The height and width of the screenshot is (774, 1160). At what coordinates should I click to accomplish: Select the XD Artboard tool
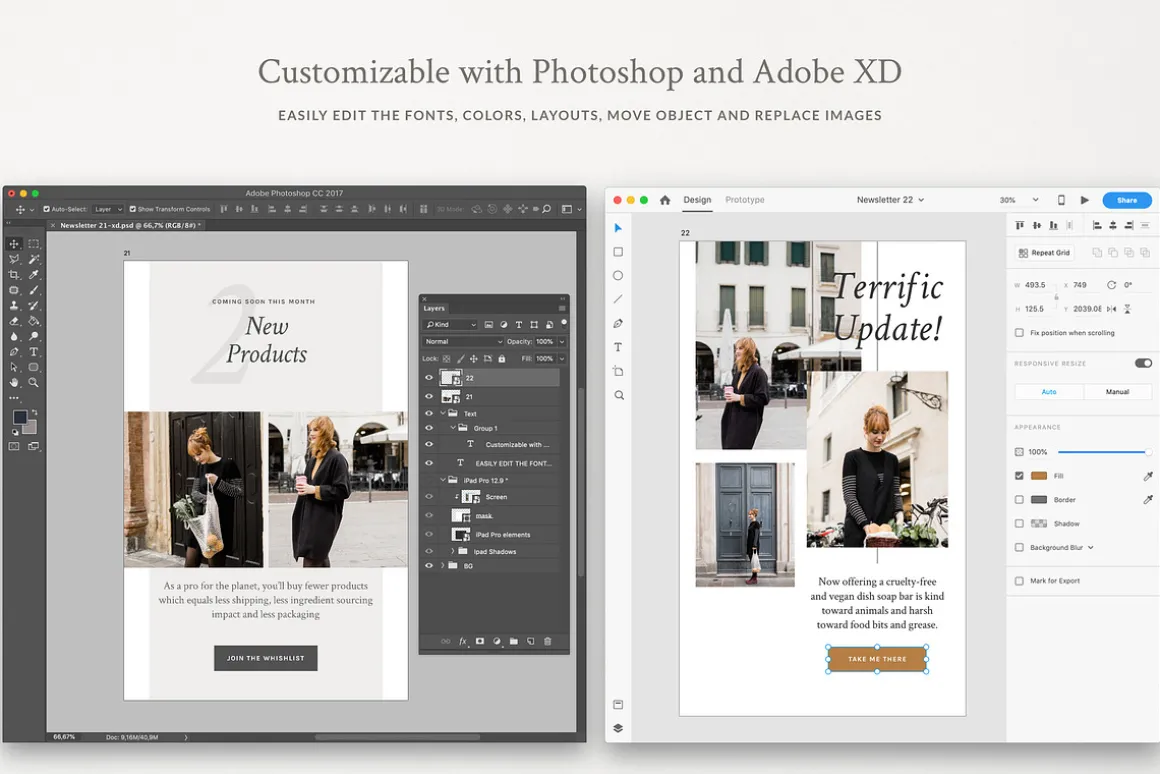[x=618, y=371]
